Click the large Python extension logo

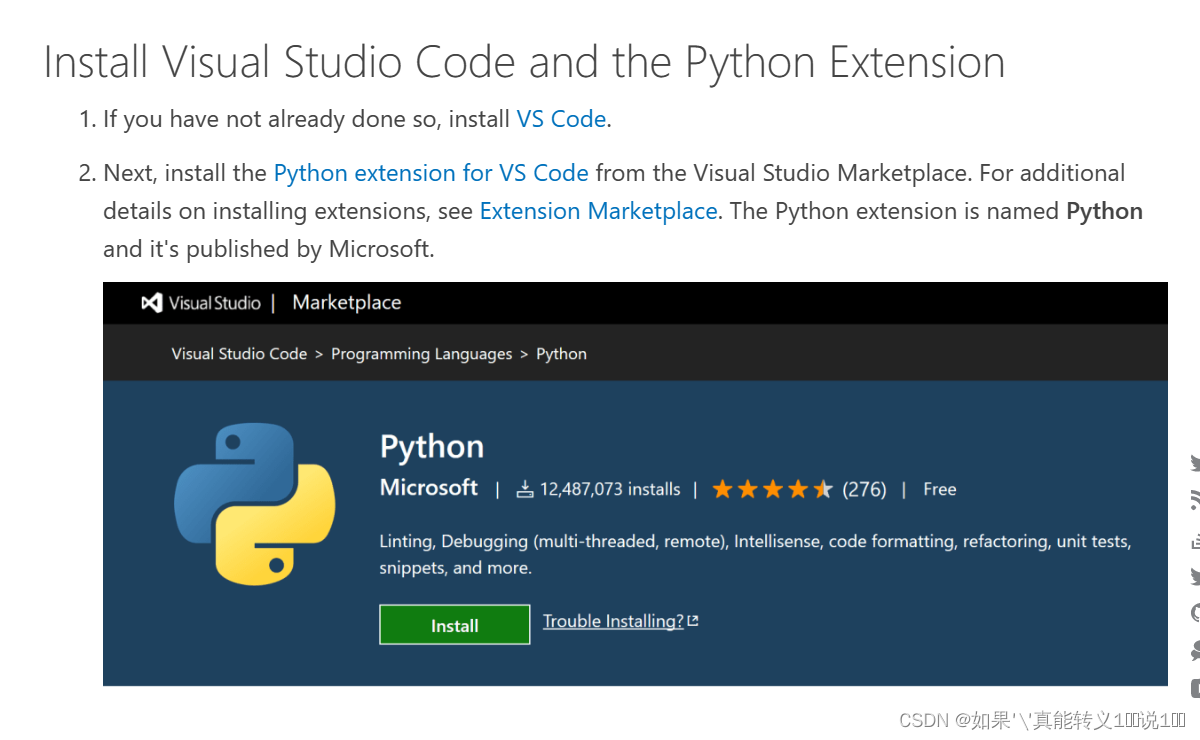click(254, 504)
